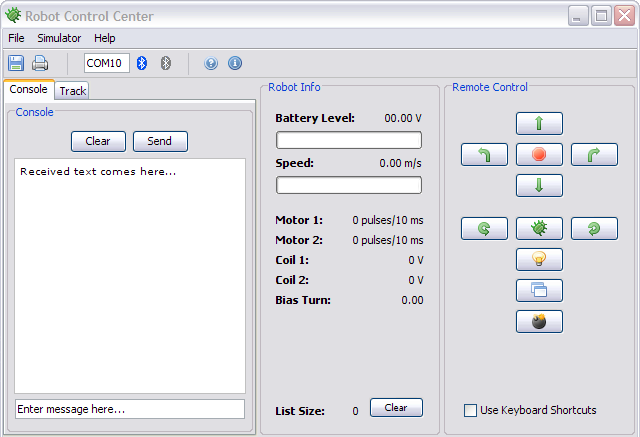Stop robot with red stop button
640x437 pixels.
(x=539, y=154)
